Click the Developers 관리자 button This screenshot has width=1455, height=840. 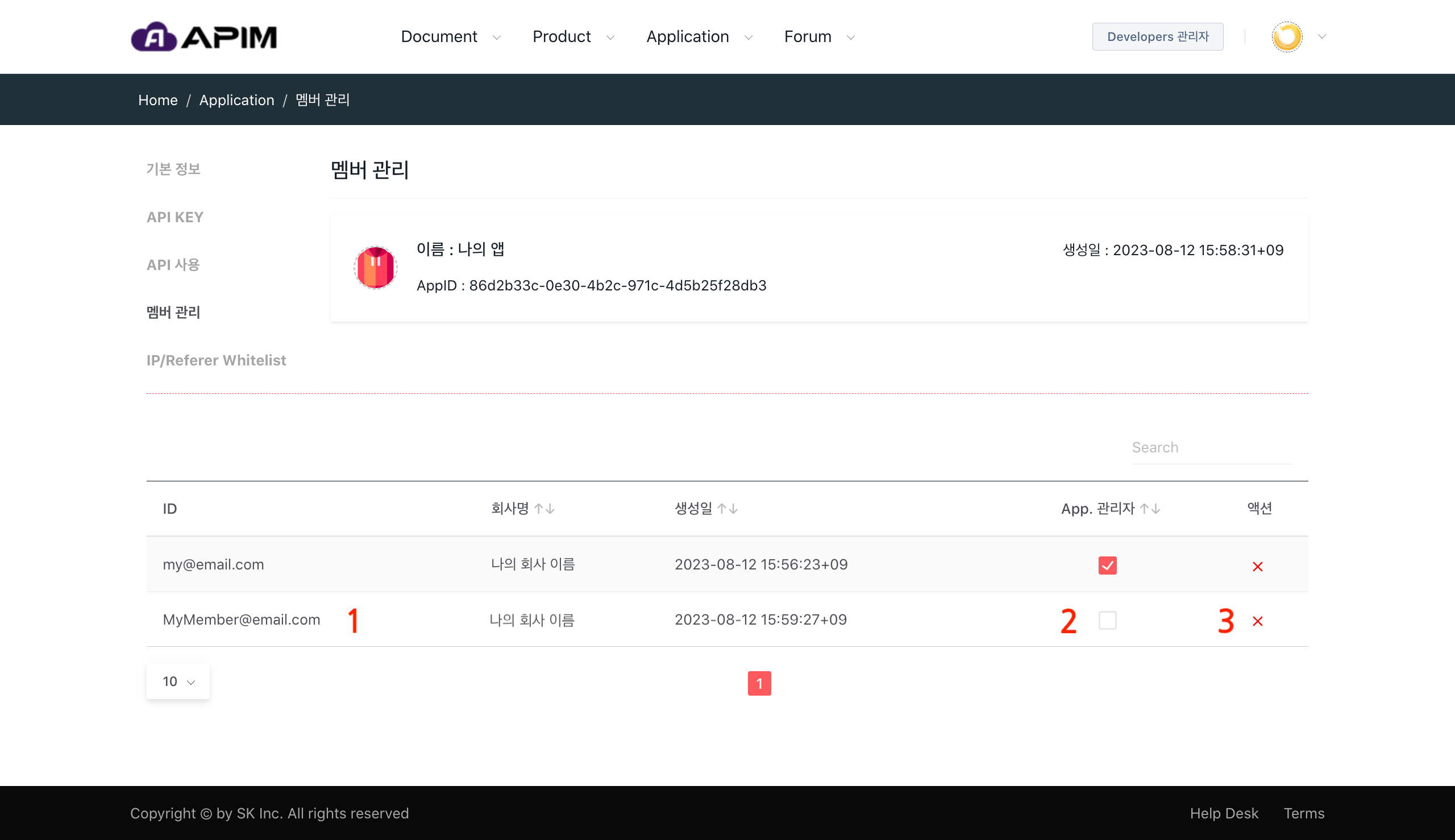[1157, 37]
